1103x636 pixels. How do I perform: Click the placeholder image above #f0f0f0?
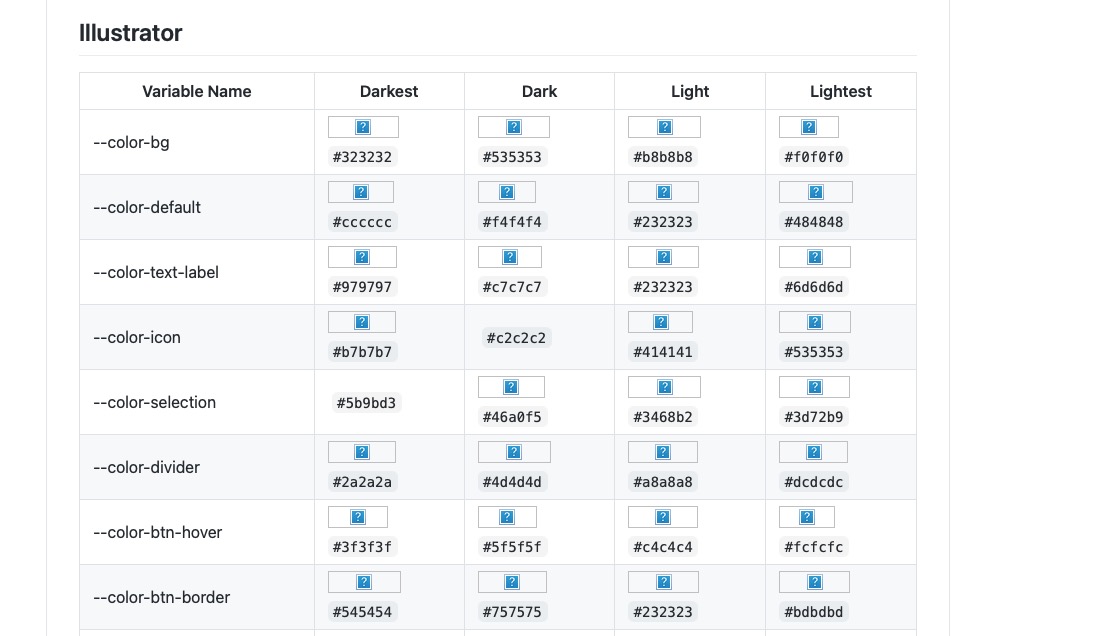pyautogui.click(x=809, y=127)
